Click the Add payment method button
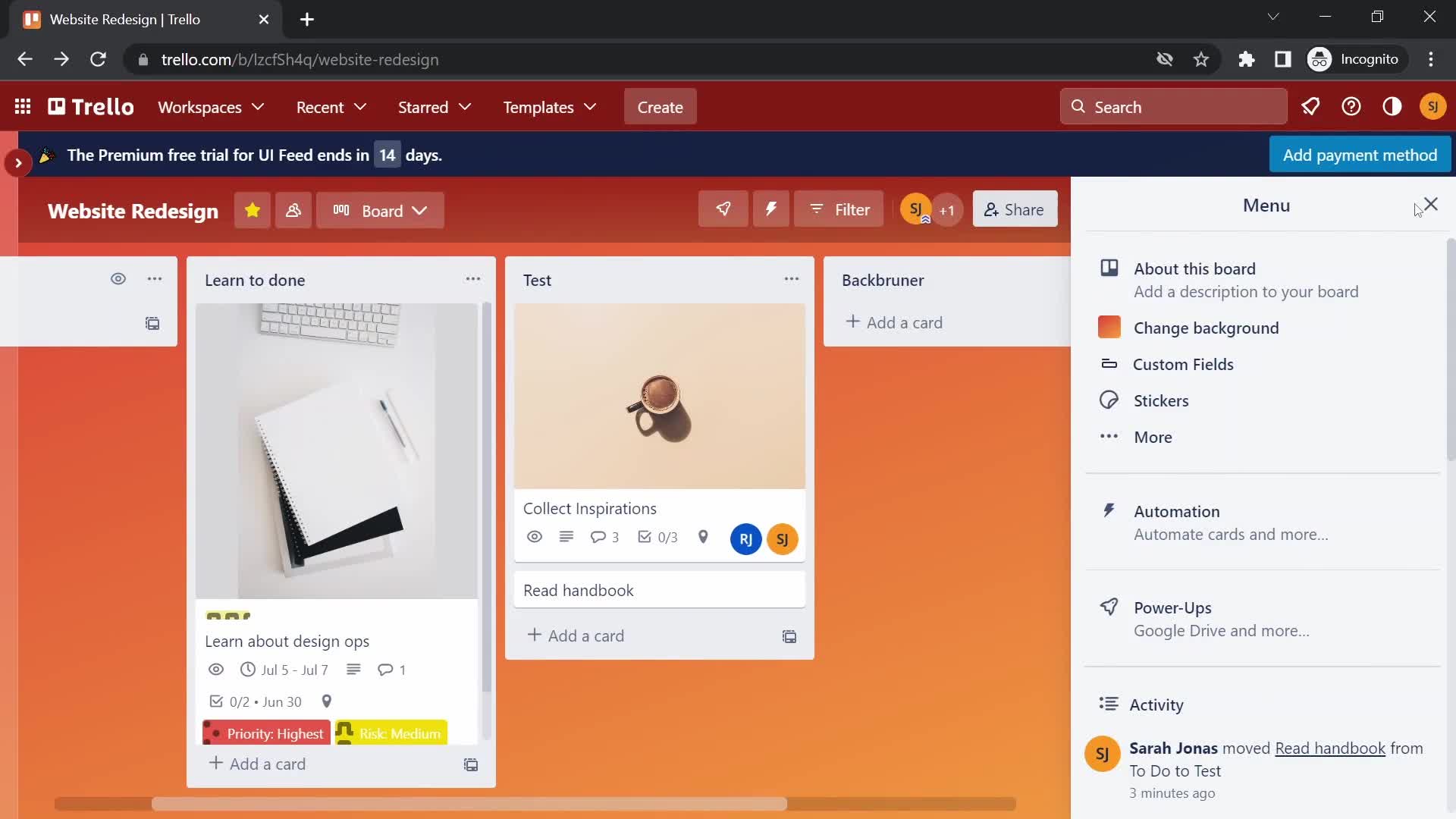The image size is (1456, 819). pyautogui.click(x=1360, y=155)
